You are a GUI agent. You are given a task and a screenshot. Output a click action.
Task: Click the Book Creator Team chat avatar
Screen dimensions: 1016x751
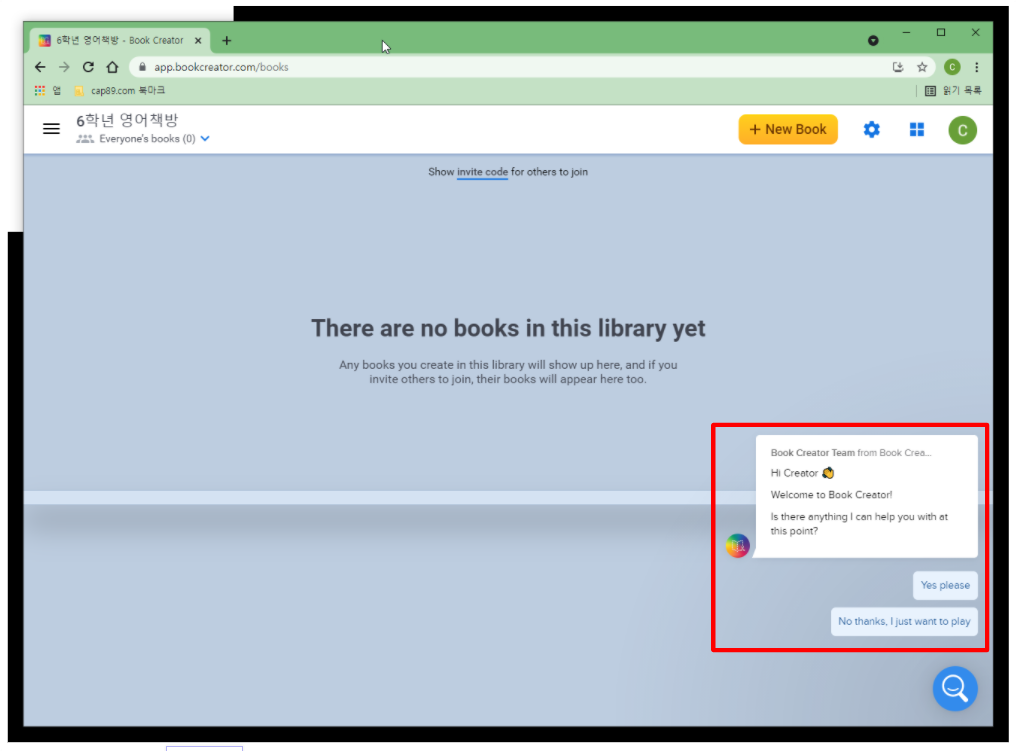737,546
